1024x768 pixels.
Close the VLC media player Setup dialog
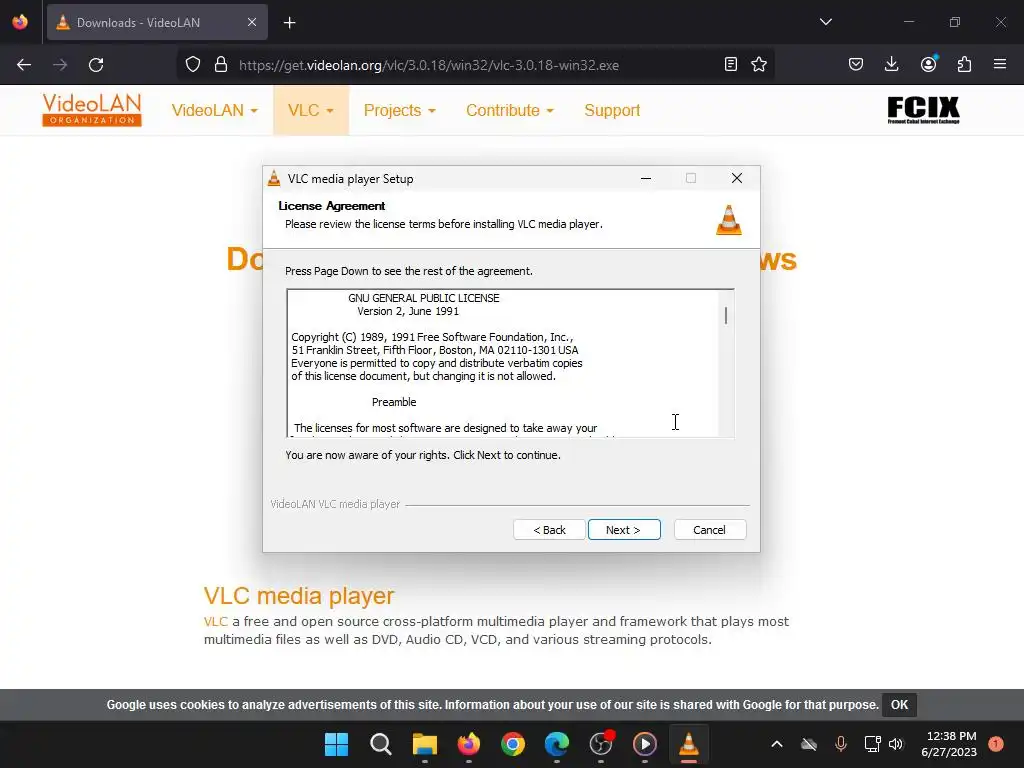(x=737, y=178)
